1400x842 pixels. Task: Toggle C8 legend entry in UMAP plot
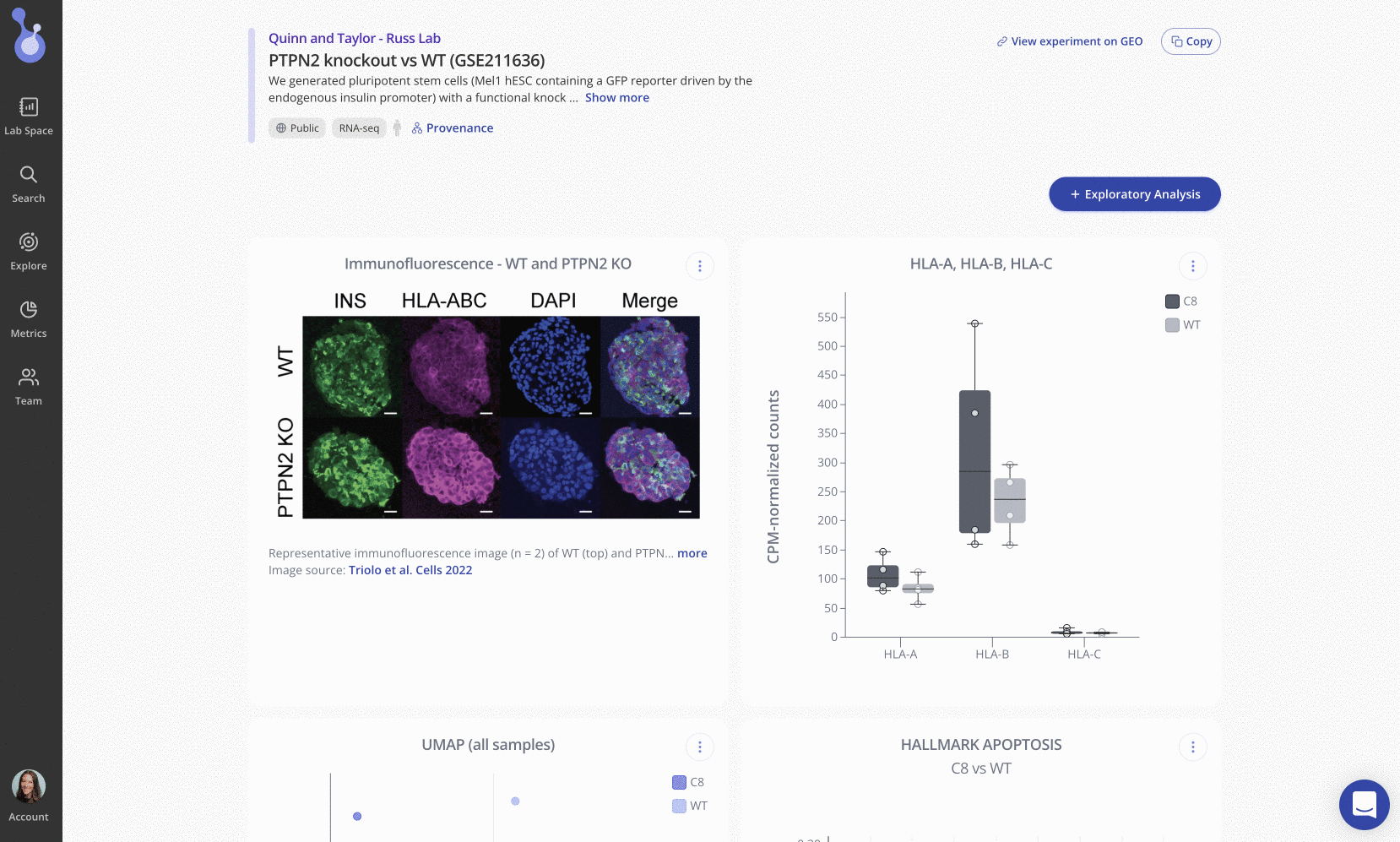tap(688, 782)
